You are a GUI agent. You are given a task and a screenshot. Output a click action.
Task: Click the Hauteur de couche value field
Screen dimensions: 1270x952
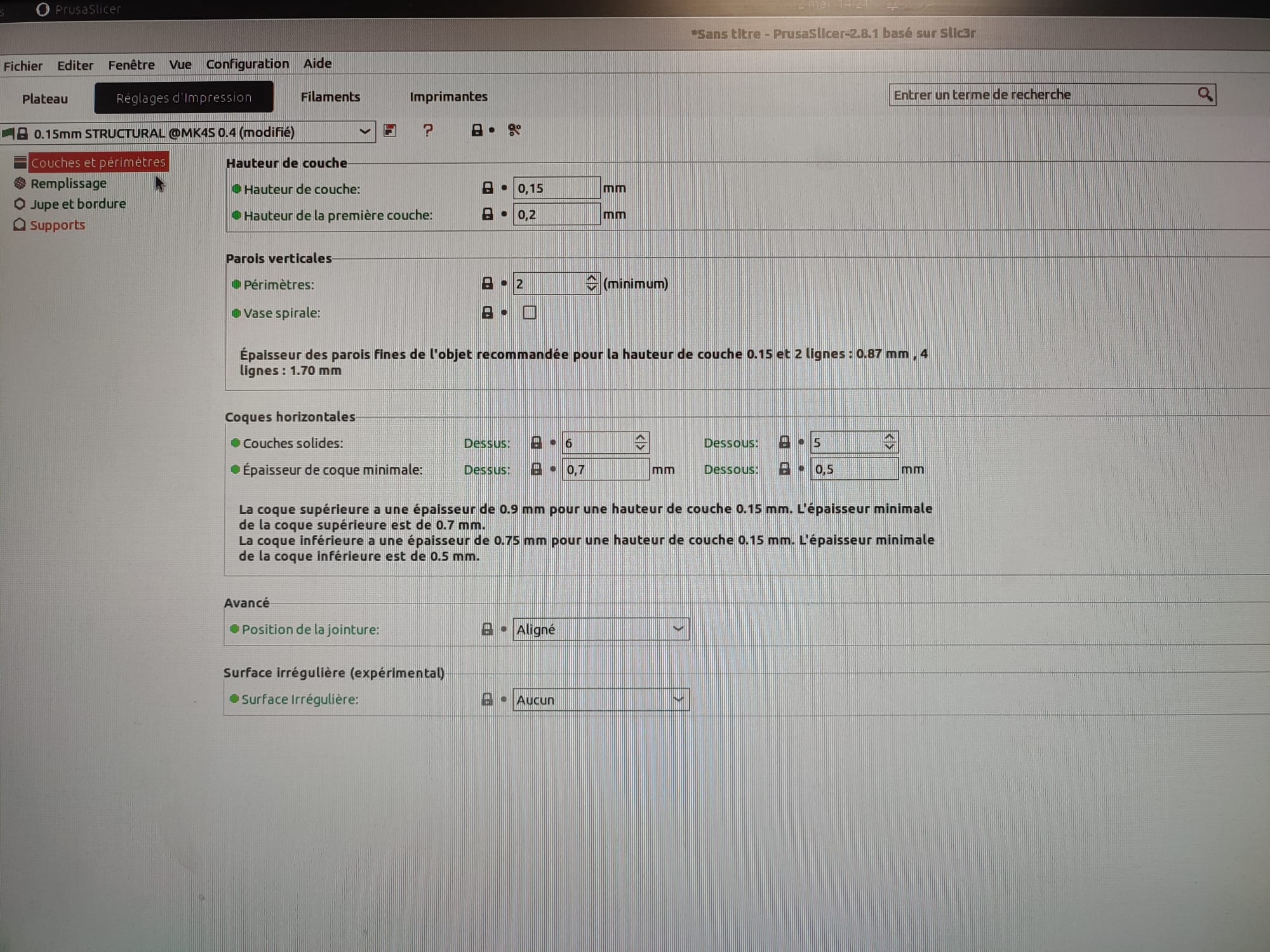pos(556,188)
